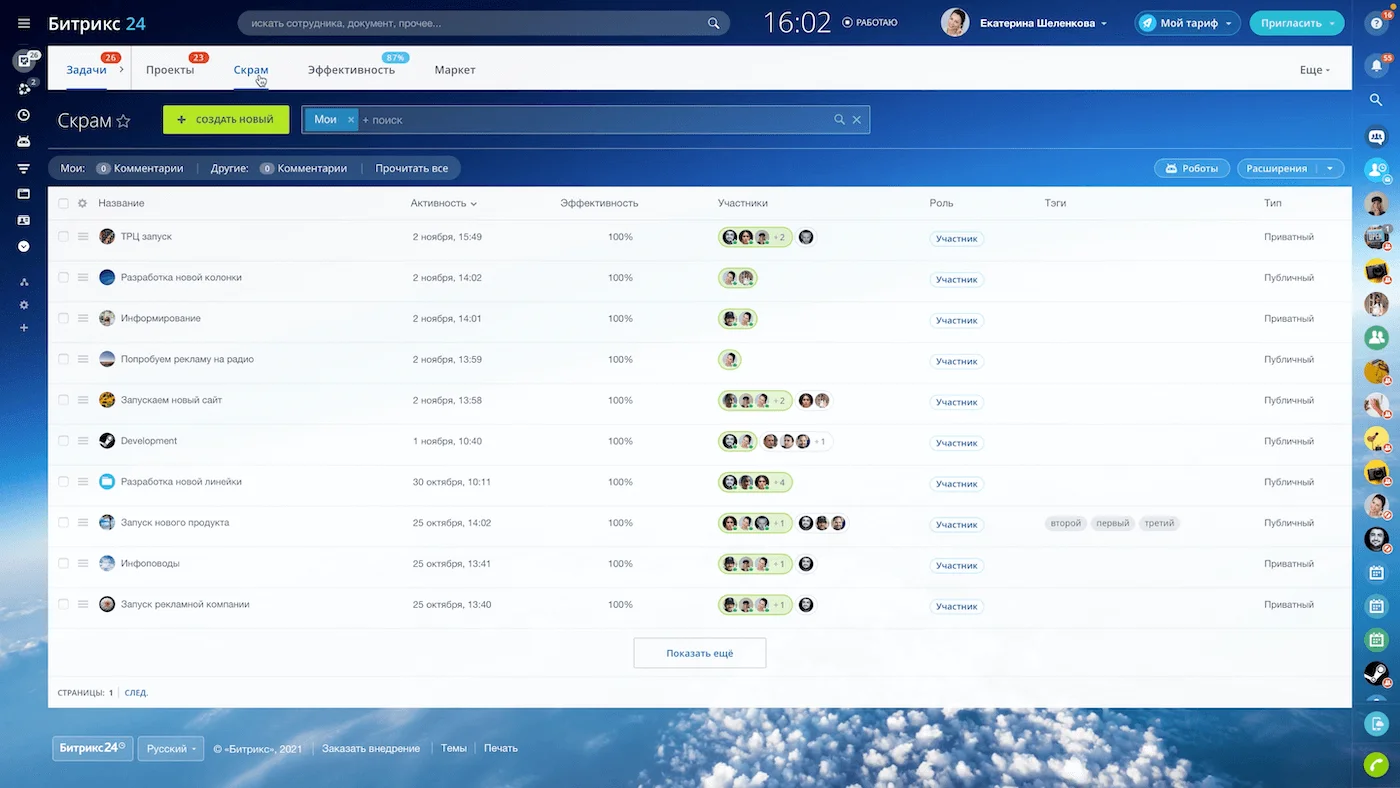Click the Создать новый button
The width and height of the screenshot is (1400, 788).
click(x=226, y=120)
